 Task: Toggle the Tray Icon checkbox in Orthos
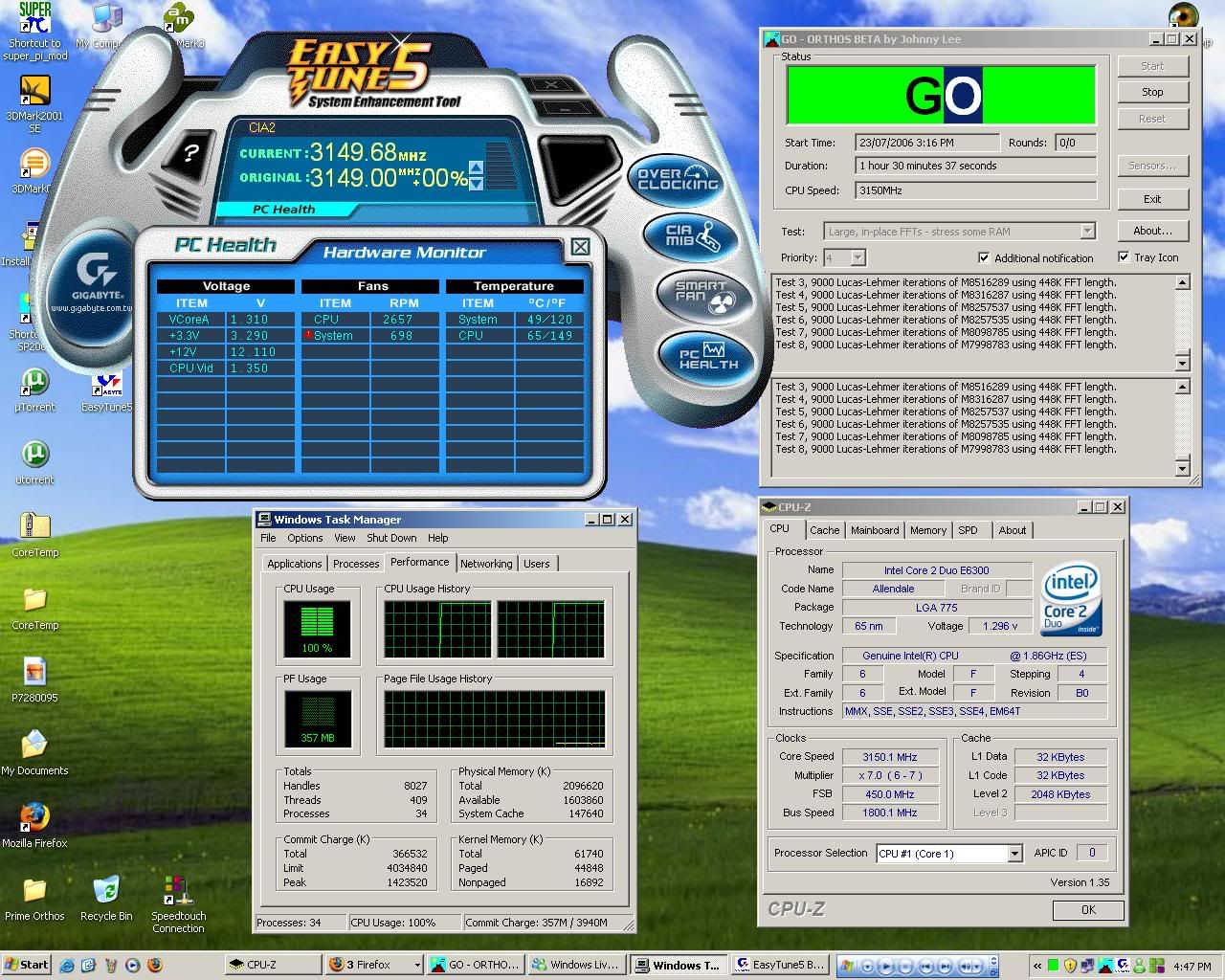click(x=1124, y=256)
